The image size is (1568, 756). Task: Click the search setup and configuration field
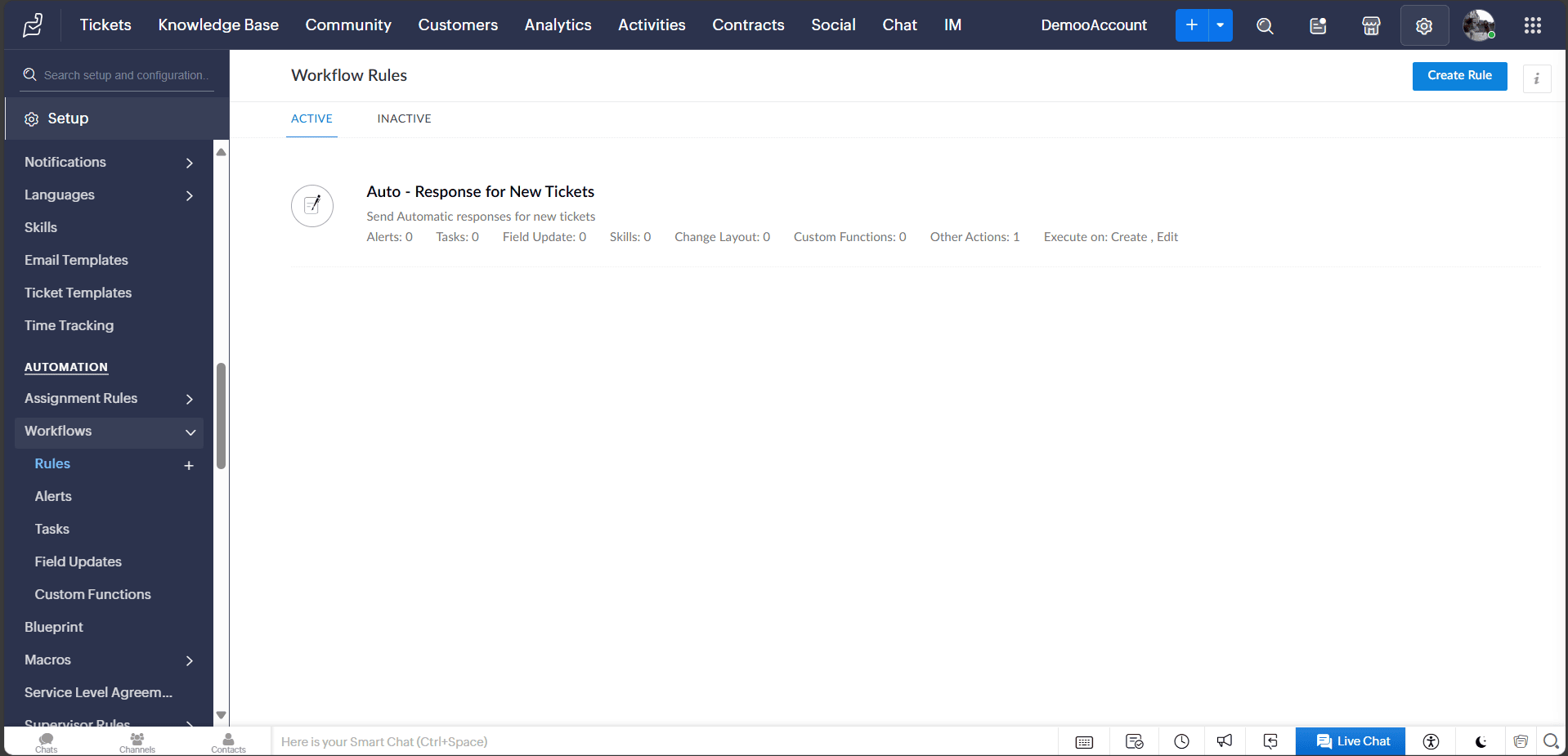pyautogui.click(x=117, y=75)
